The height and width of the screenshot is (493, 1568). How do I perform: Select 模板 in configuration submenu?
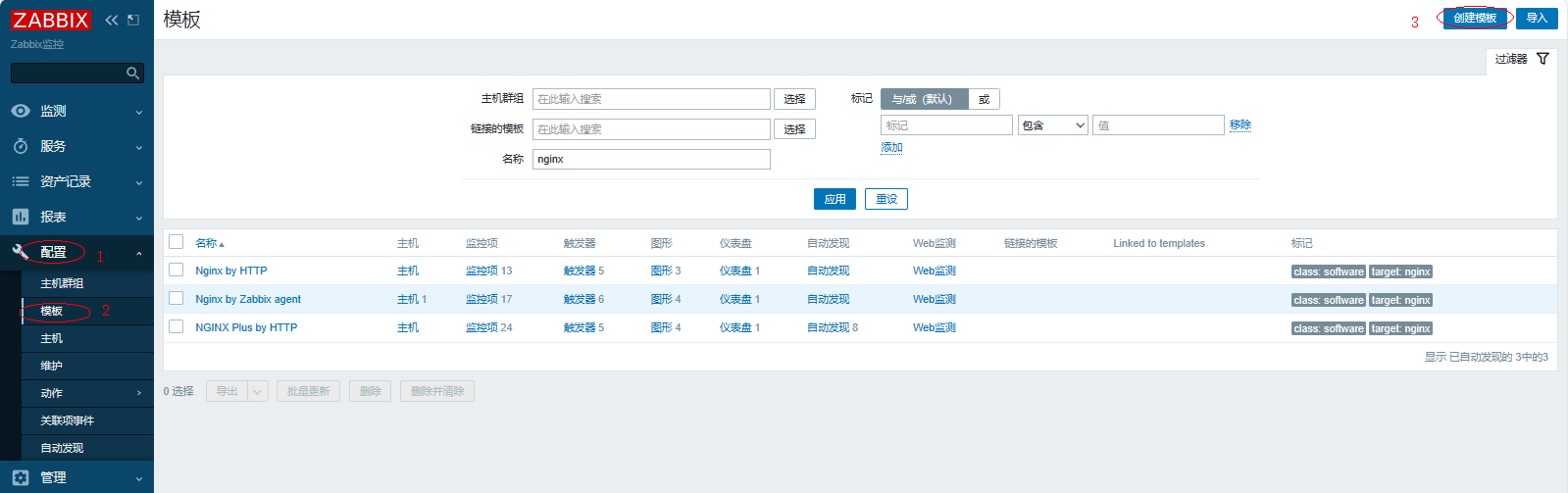[x=52, y=311]
